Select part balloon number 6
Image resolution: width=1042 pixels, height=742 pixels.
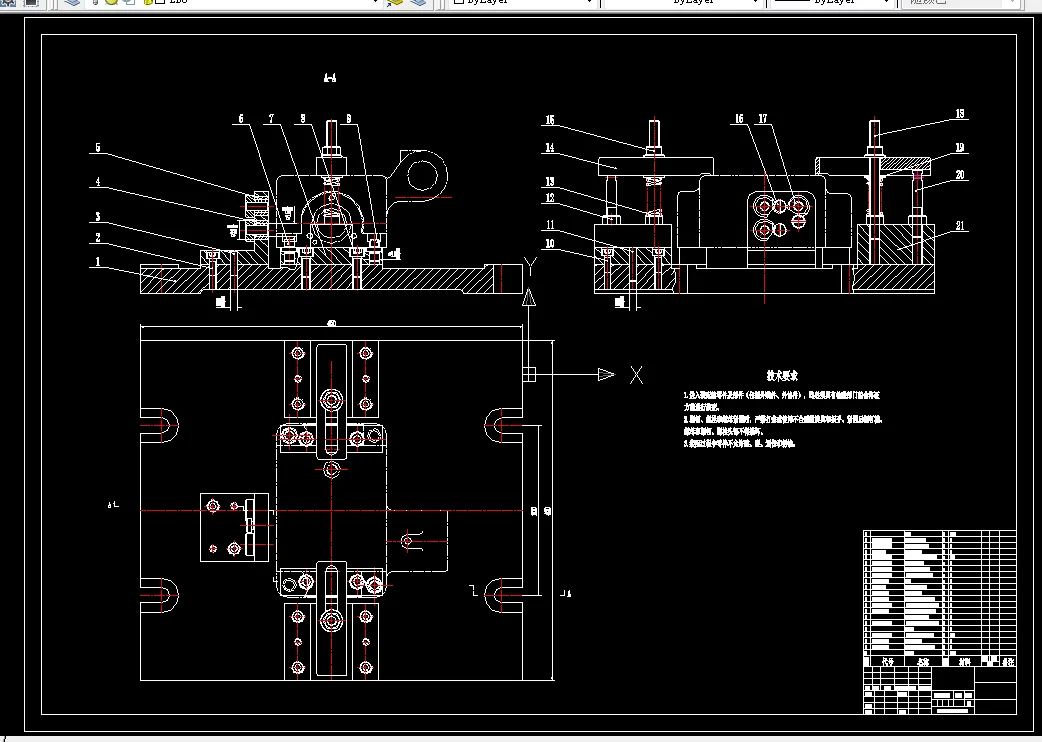click(241, 119)
